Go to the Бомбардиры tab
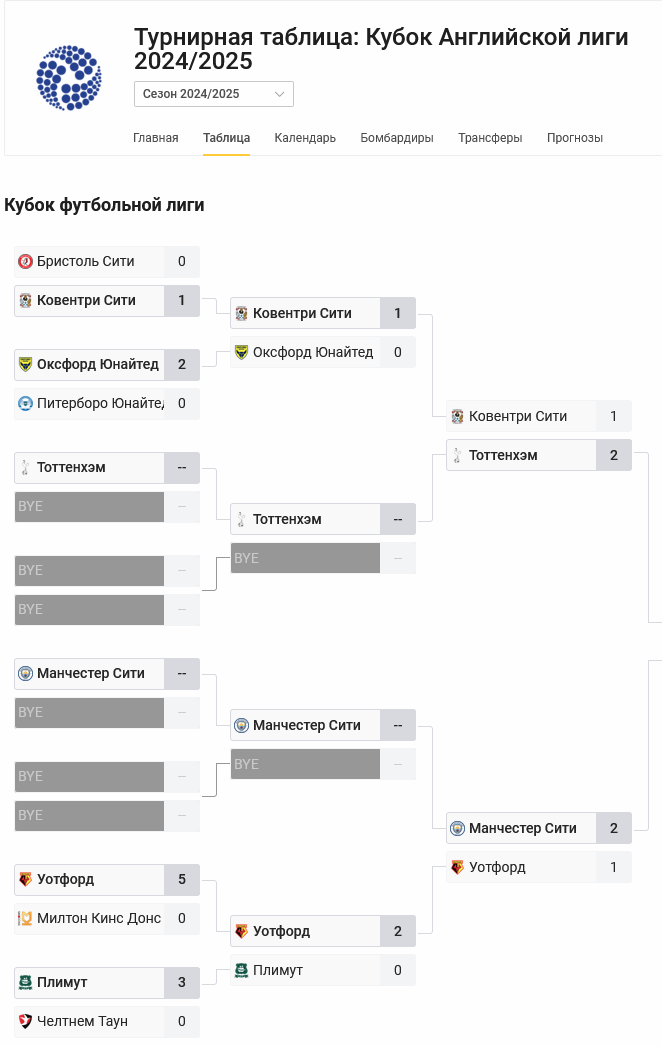The width and height of the screenshot is (662, 1046). (397, 138)
